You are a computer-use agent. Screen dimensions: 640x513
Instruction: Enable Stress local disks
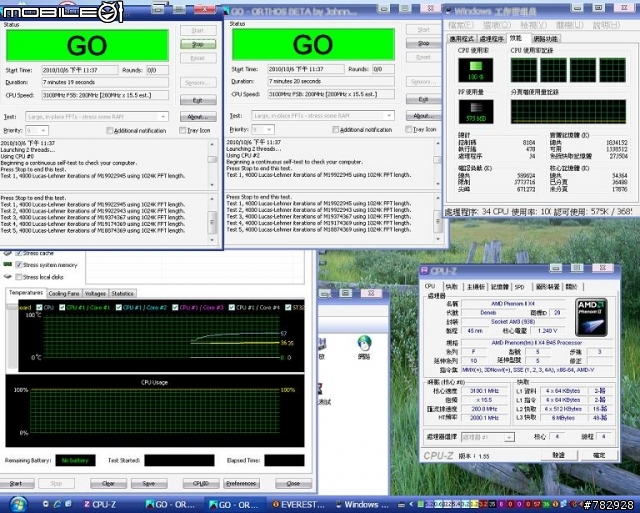click(x=18, y=277)
